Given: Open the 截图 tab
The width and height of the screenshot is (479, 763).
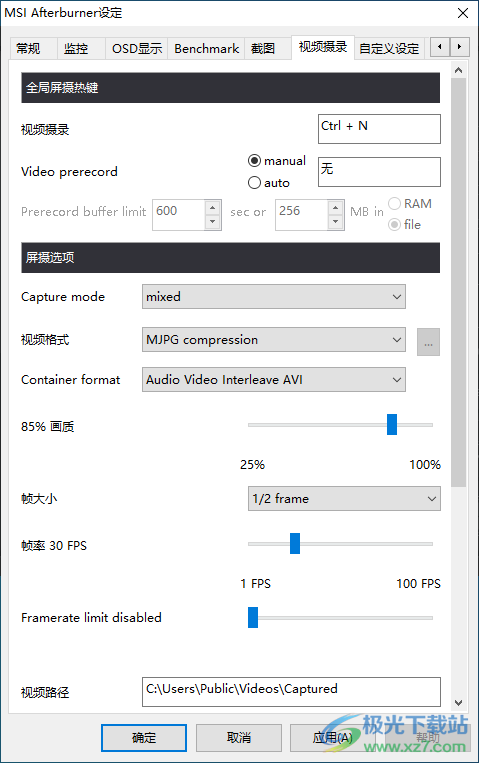Looking at the screenshot, I should click(267, 49).
